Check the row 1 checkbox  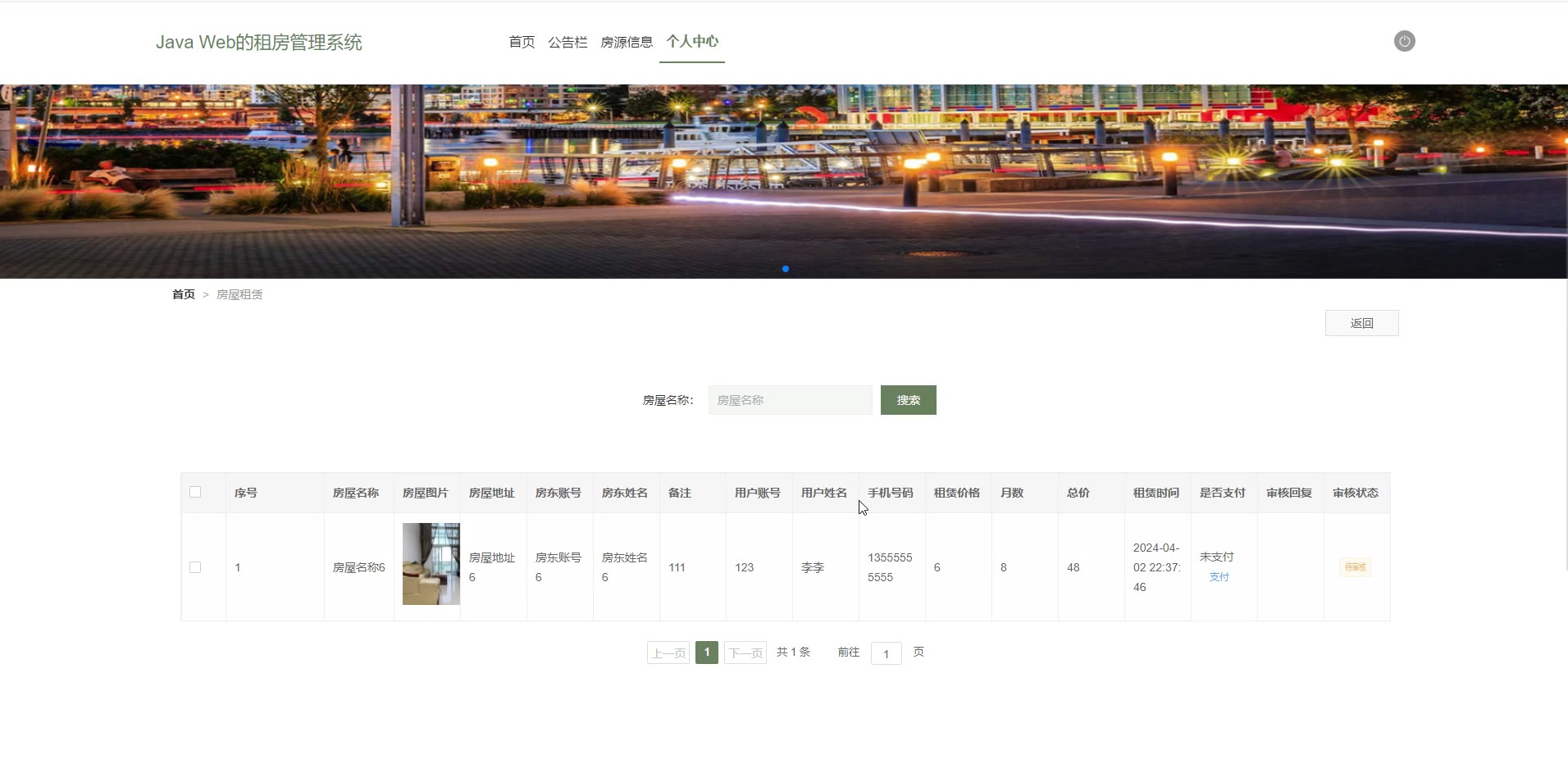tap(195, 567)
